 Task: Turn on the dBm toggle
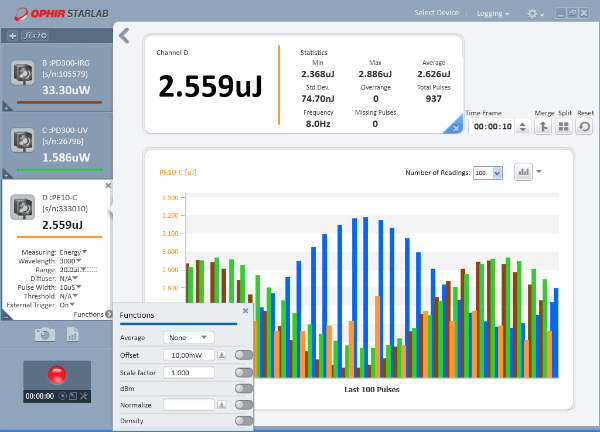click(243, 388)
